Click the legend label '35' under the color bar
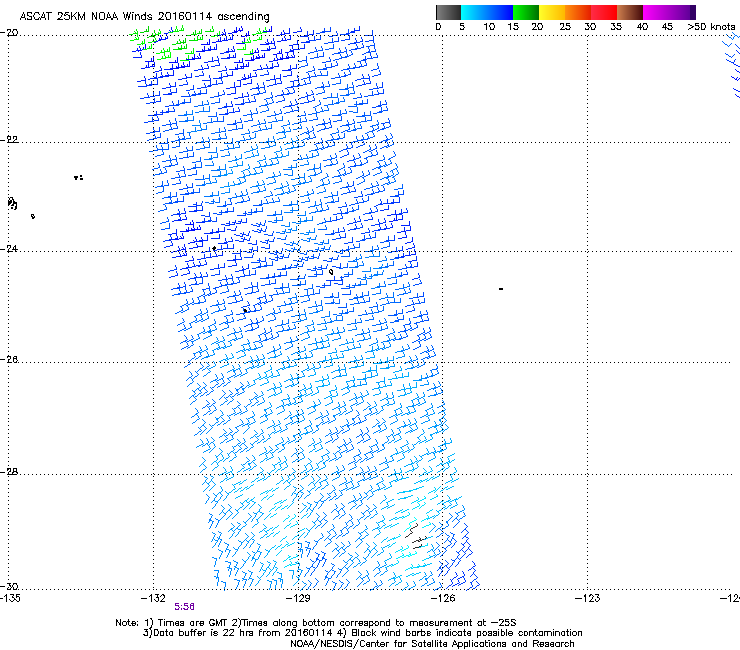 [x=616, y=27]
